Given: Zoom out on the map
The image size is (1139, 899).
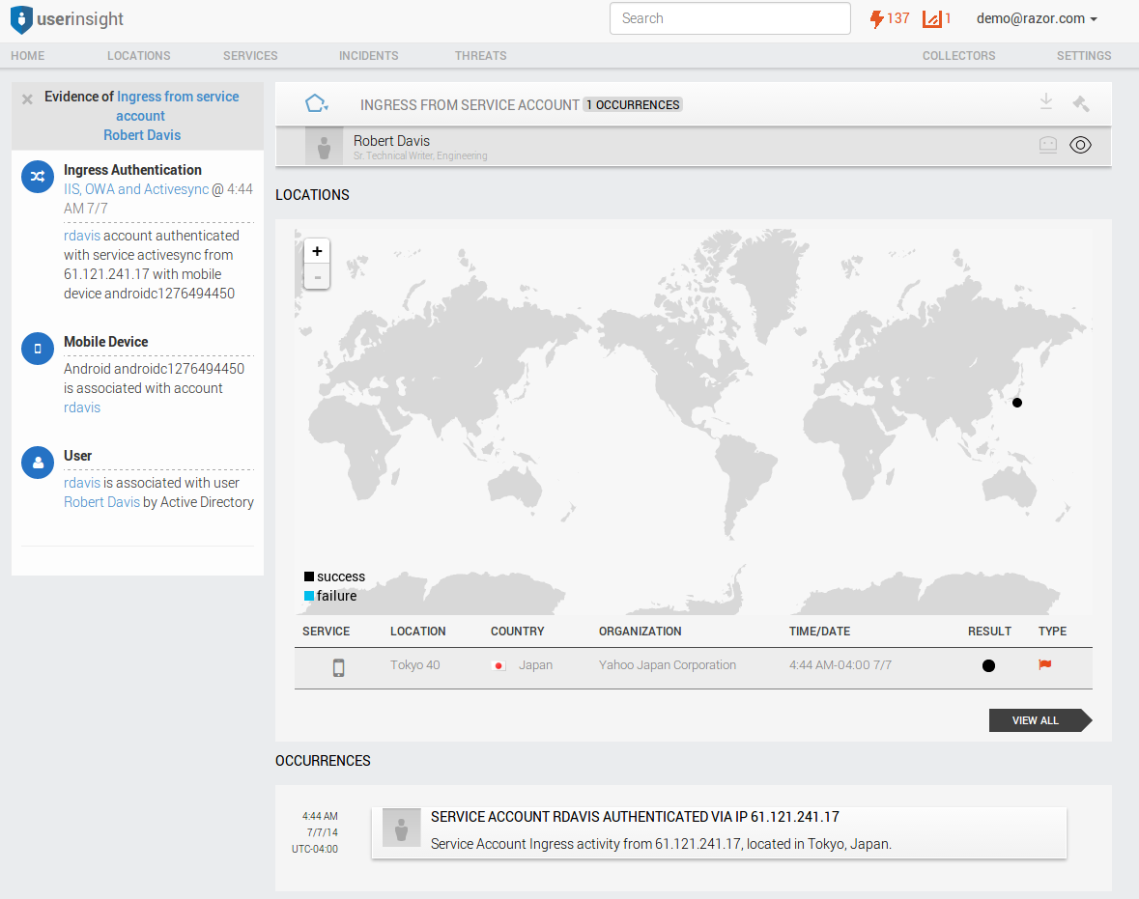Looking at the screenshot, I should pyautogui.click(x=317, y=277).
